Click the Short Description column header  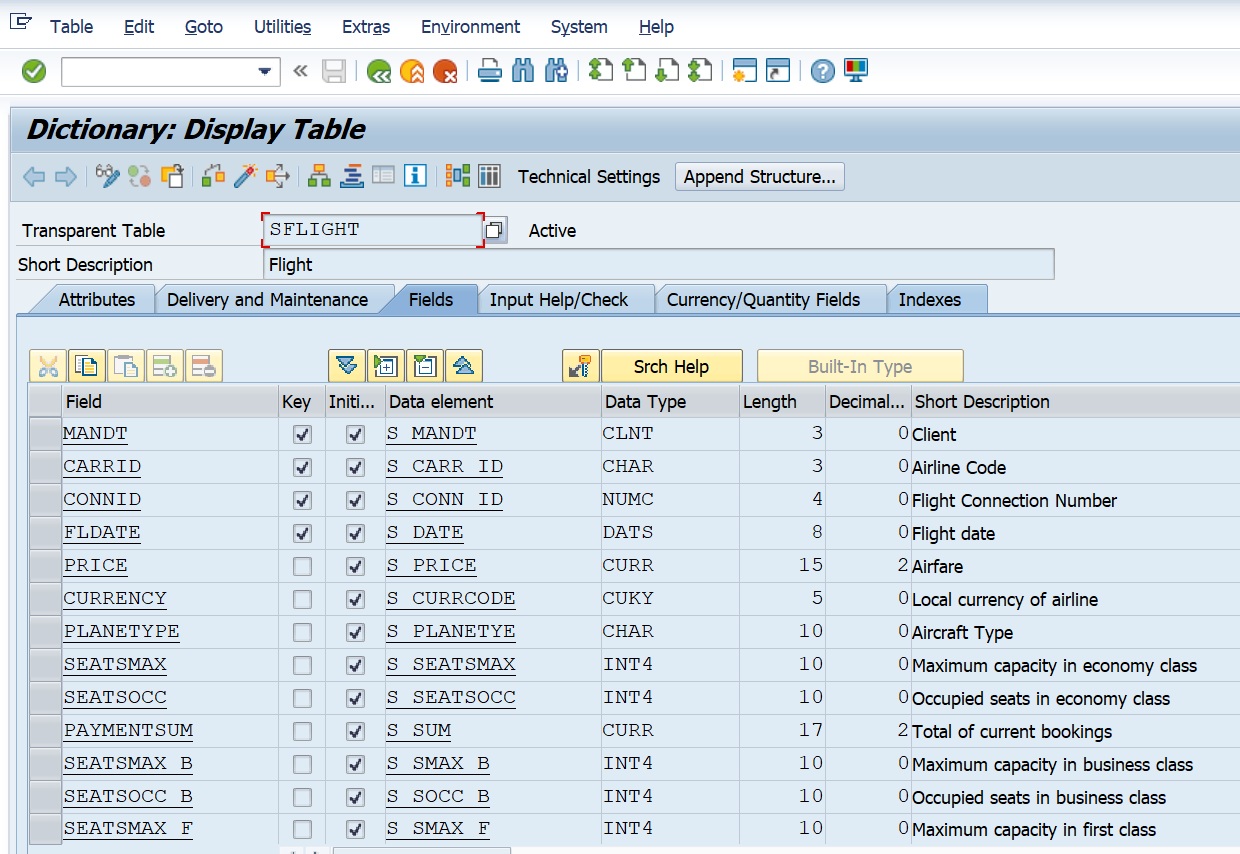(981, 401)
